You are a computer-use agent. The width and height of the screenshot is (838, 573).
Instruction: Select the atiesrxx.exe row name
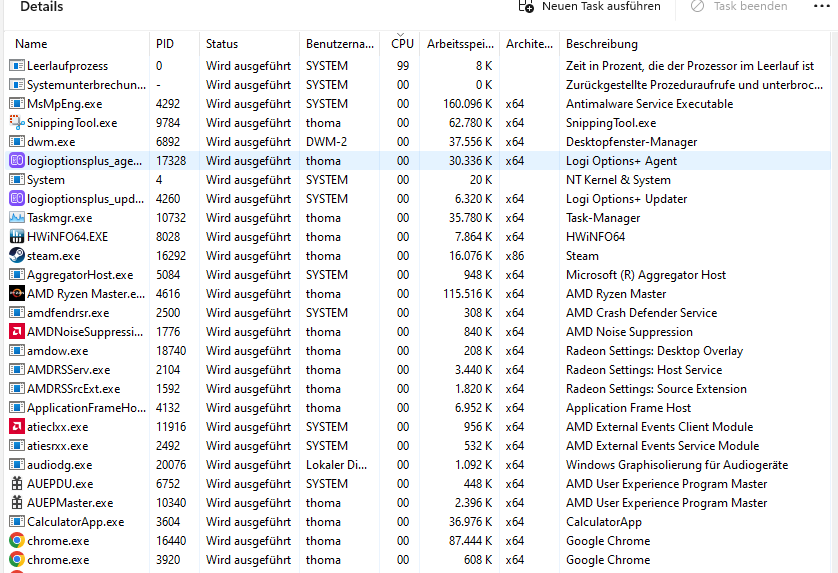click(58, 446)
